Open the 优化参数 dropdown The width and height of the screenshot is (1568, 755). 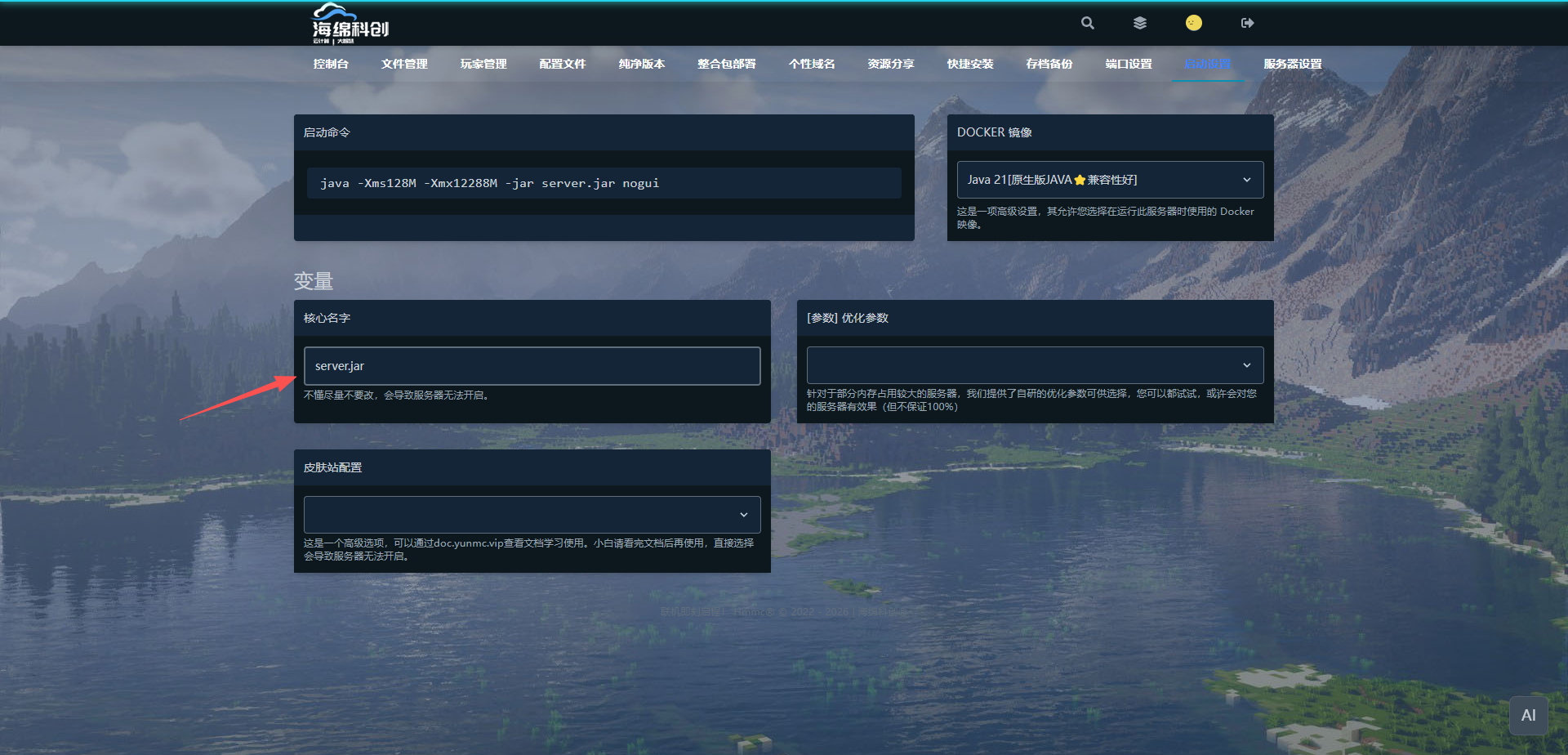tap(1035, 365)
